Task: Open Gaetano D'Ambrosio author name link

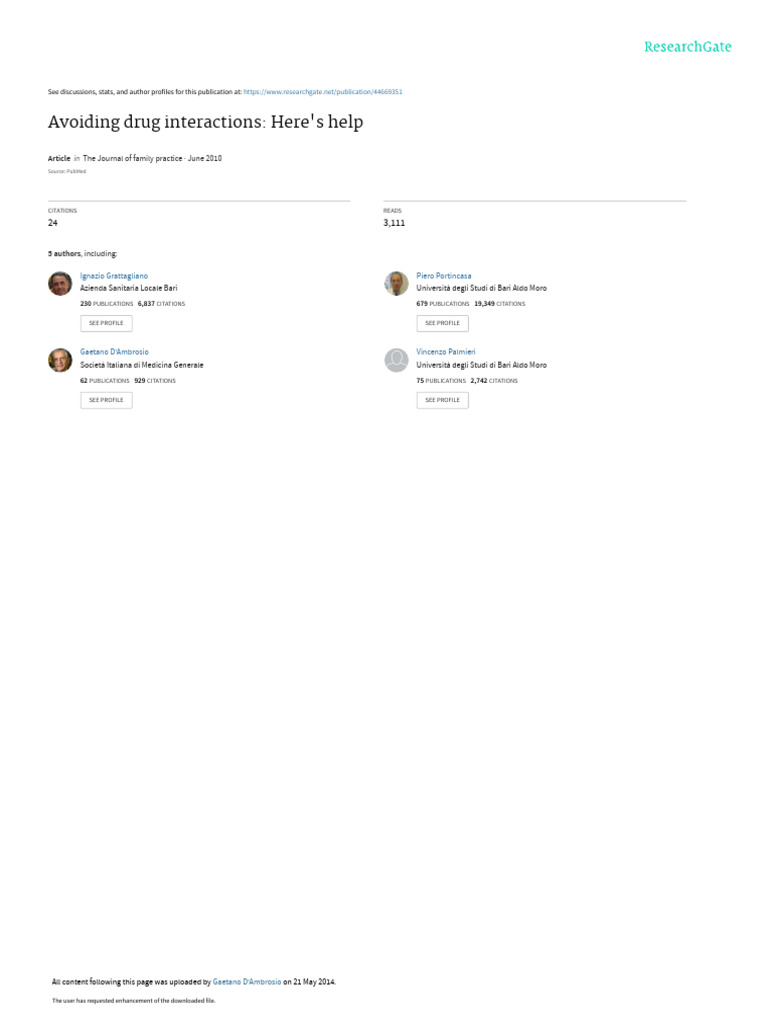Action: 114,352
